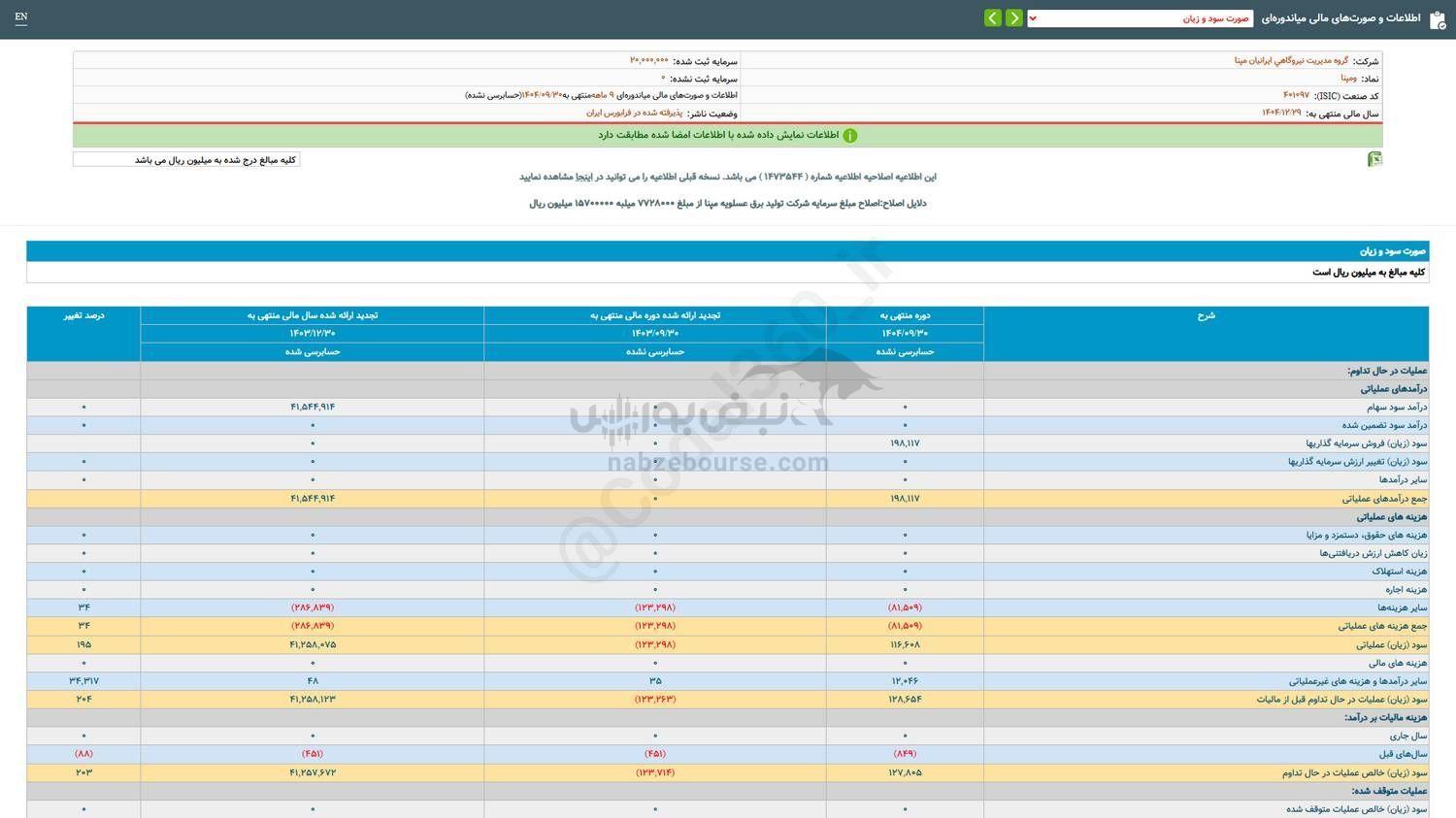The width and height of the screenshot is (1456, 818).
Task: Click the green info icon in the confirmation banner
Action: click(x=850, y=135)
